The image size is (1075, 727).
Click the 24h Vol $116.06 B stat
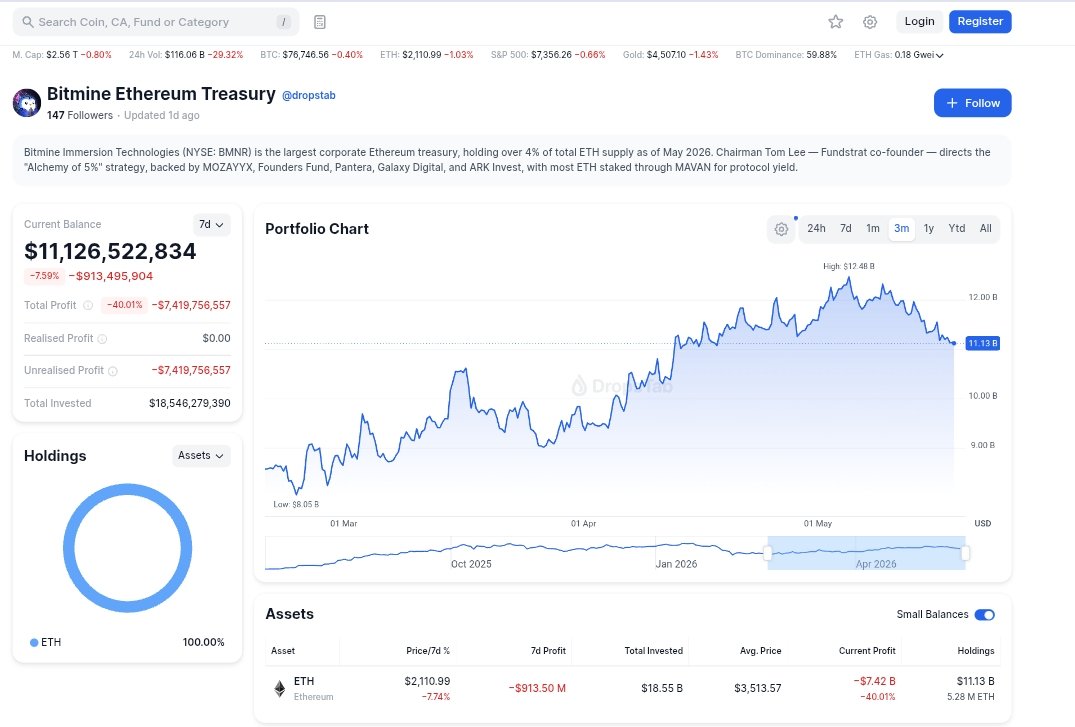click(186, 55)
